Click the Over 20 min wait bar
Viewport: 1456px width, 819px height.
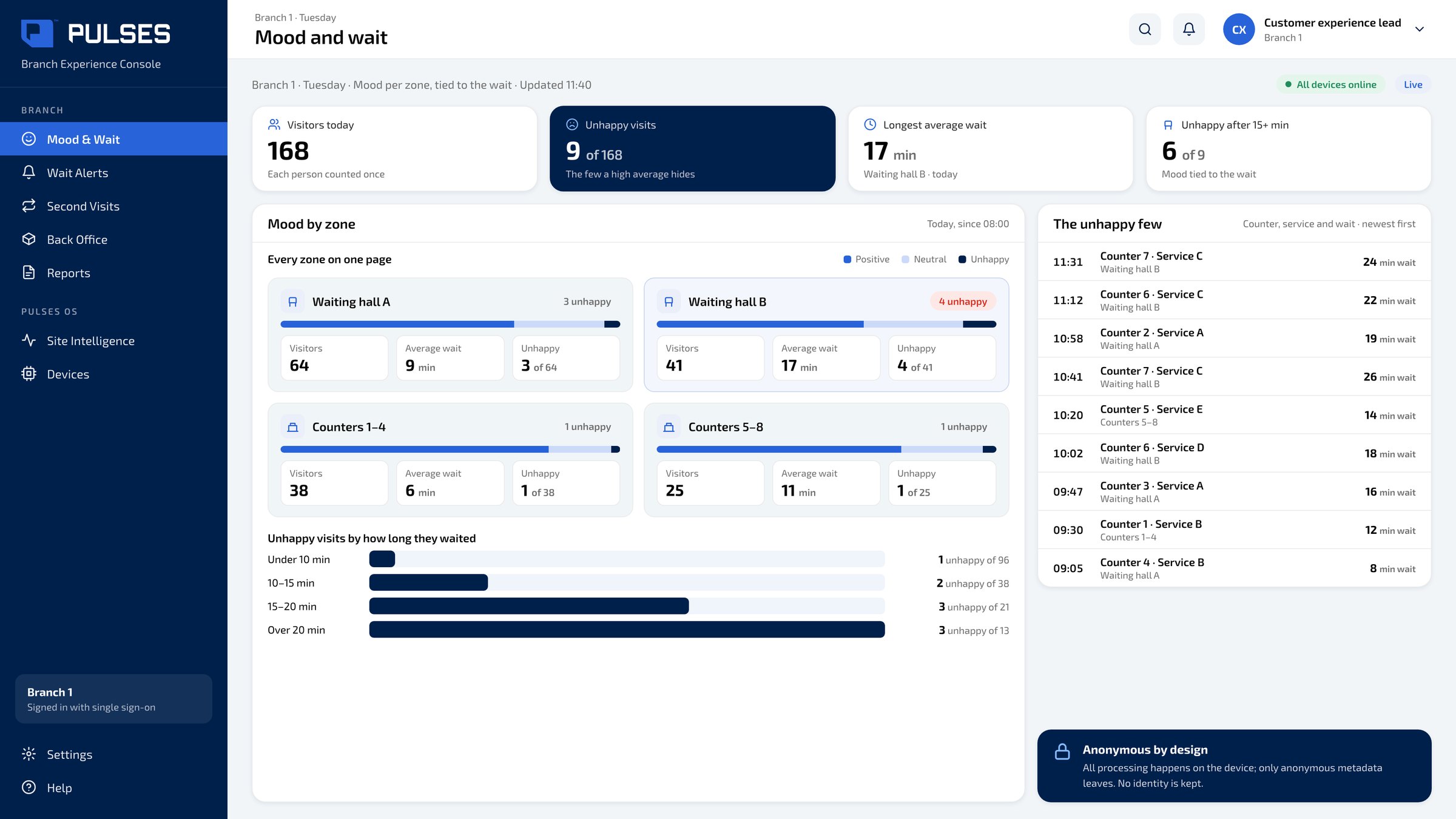[627, 630]
